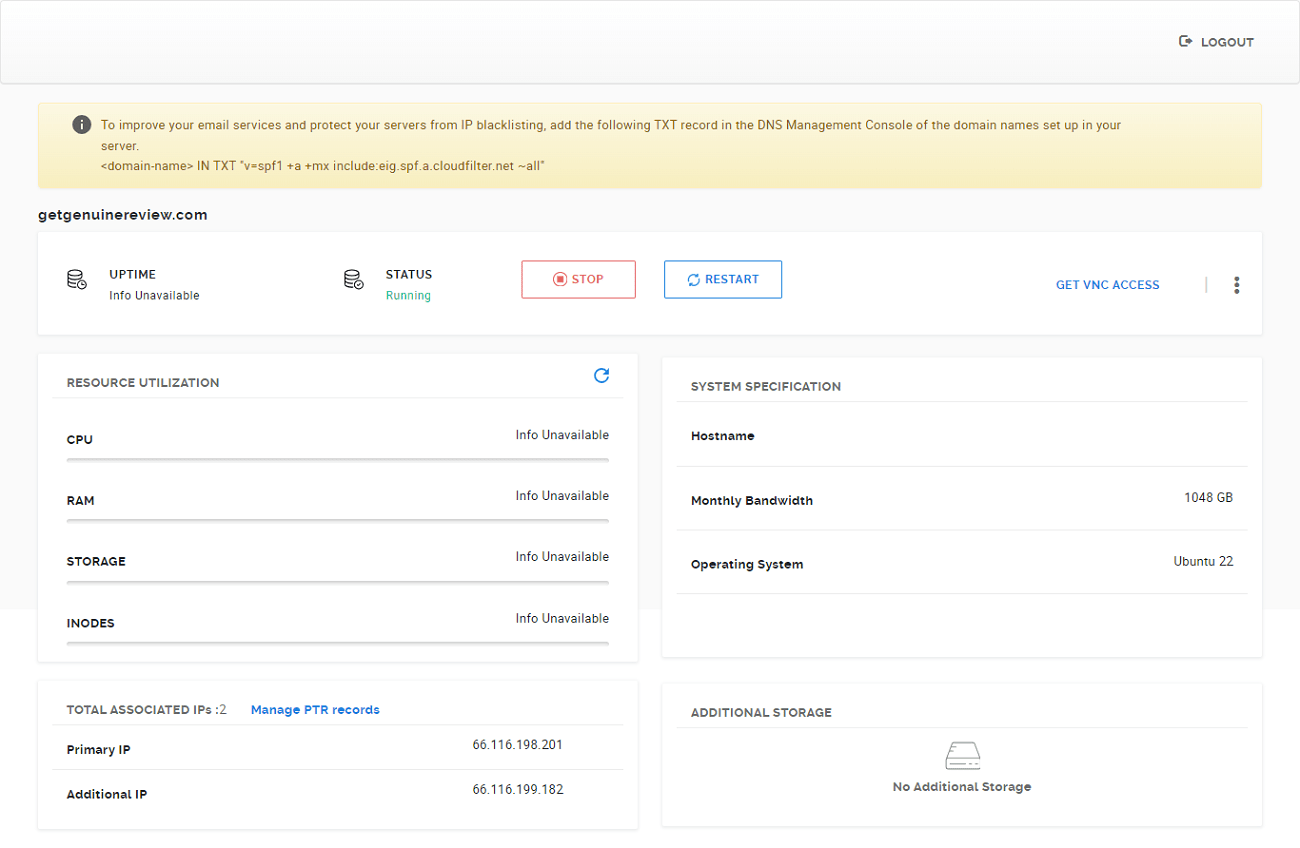This screenshot has height=848, width=1300.
Task: Click the SPF TXT record line
Action: pyautogui.click(x=323, y=166)
